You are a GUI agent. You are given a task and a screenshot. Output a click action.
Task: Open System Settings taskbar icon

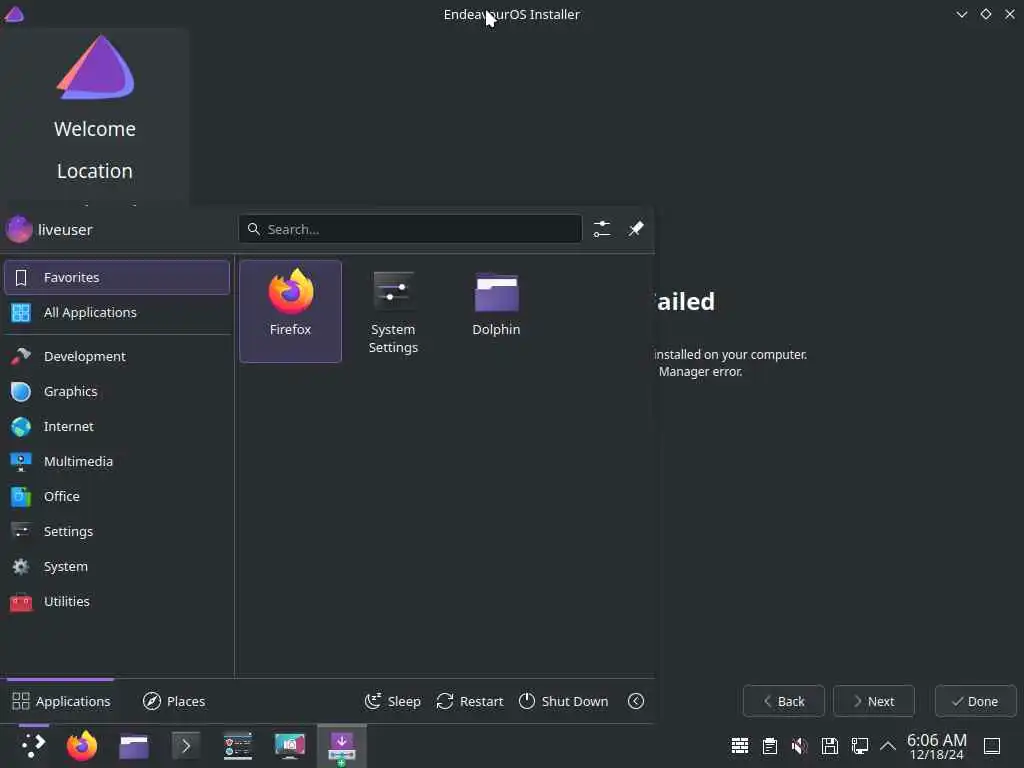238,746
